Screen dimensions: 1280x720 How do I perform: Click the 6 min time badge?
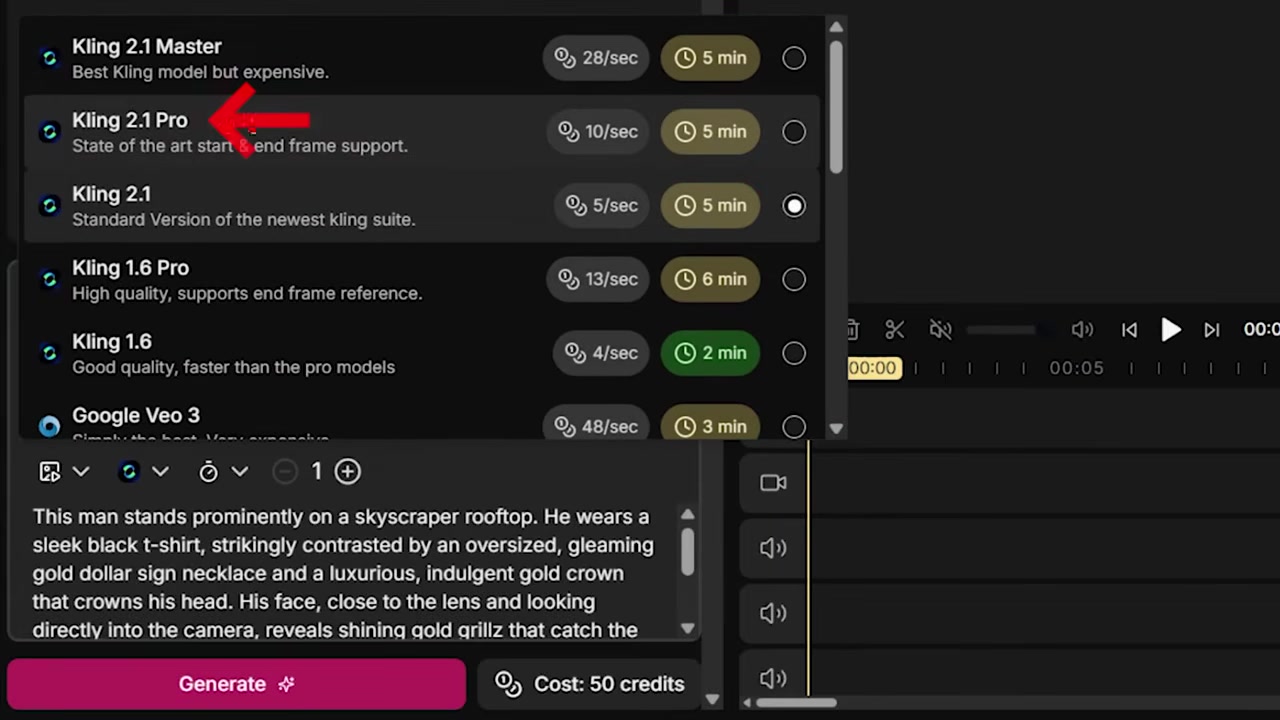pyautogui.click(x=710, y=280)
